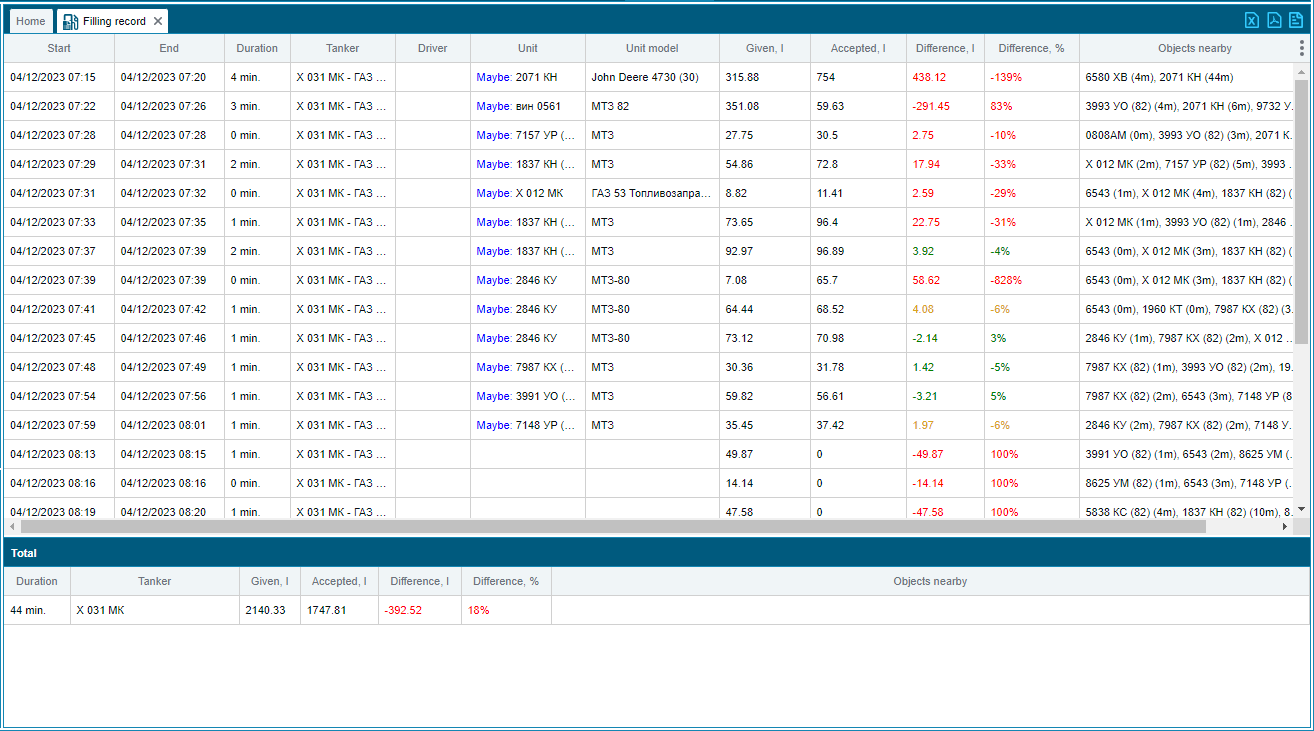
Task: Sort by the main table Difference, l header
Action: coord(945,48)
